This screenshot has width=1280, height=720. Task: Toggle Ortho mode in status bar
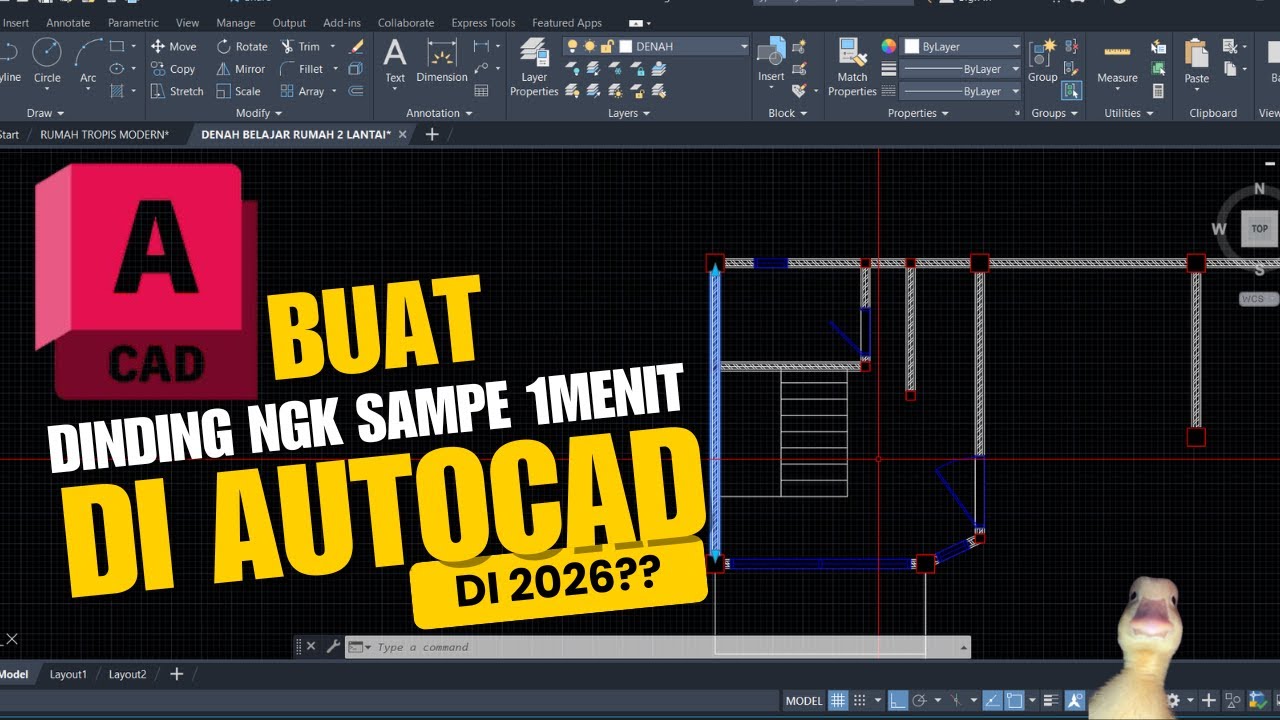tap(898, 700)
